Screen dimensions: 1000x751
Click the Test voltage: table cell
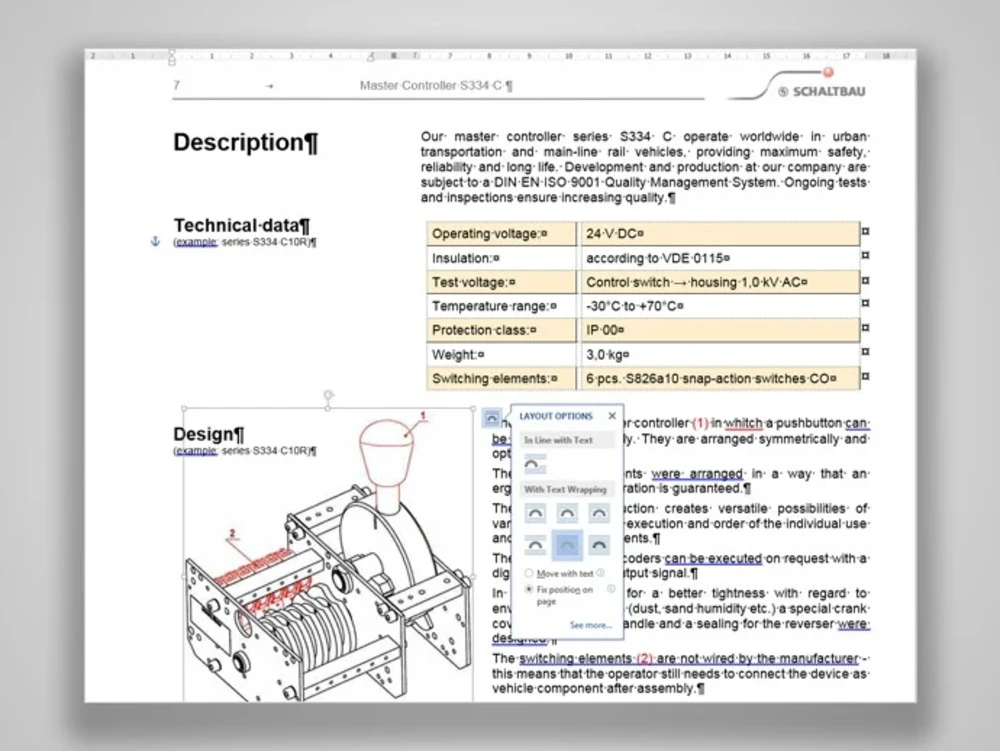(501, 282)
